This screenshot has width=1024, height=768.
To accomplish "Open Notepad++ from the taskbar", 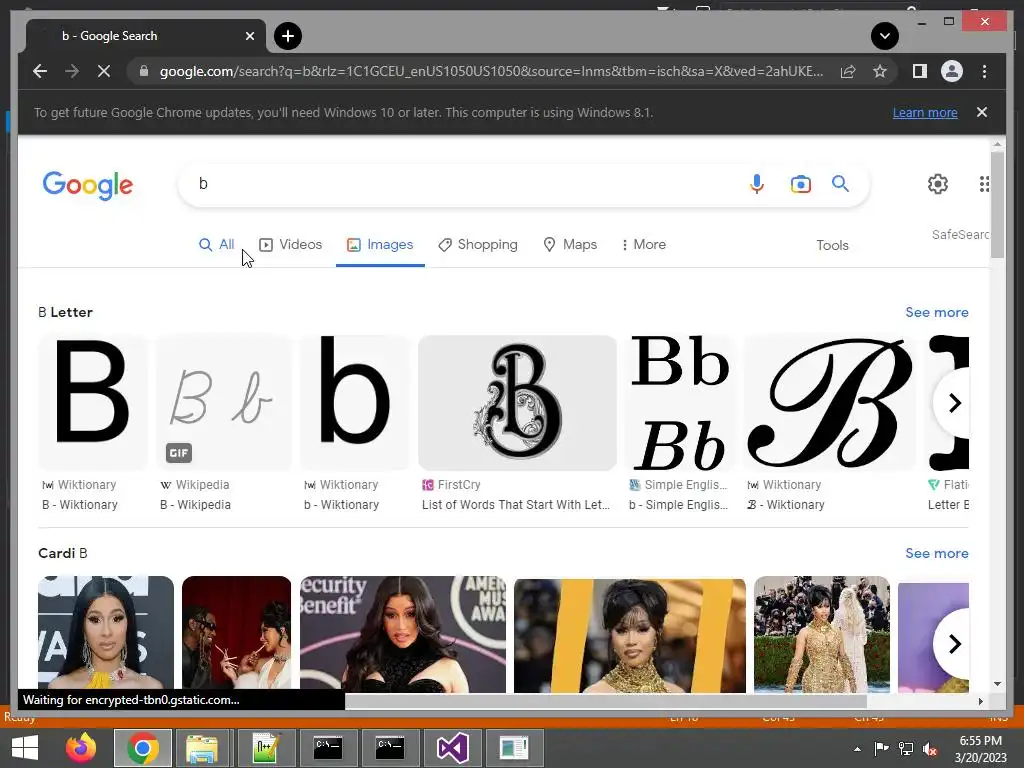I will tap(266, 748).
